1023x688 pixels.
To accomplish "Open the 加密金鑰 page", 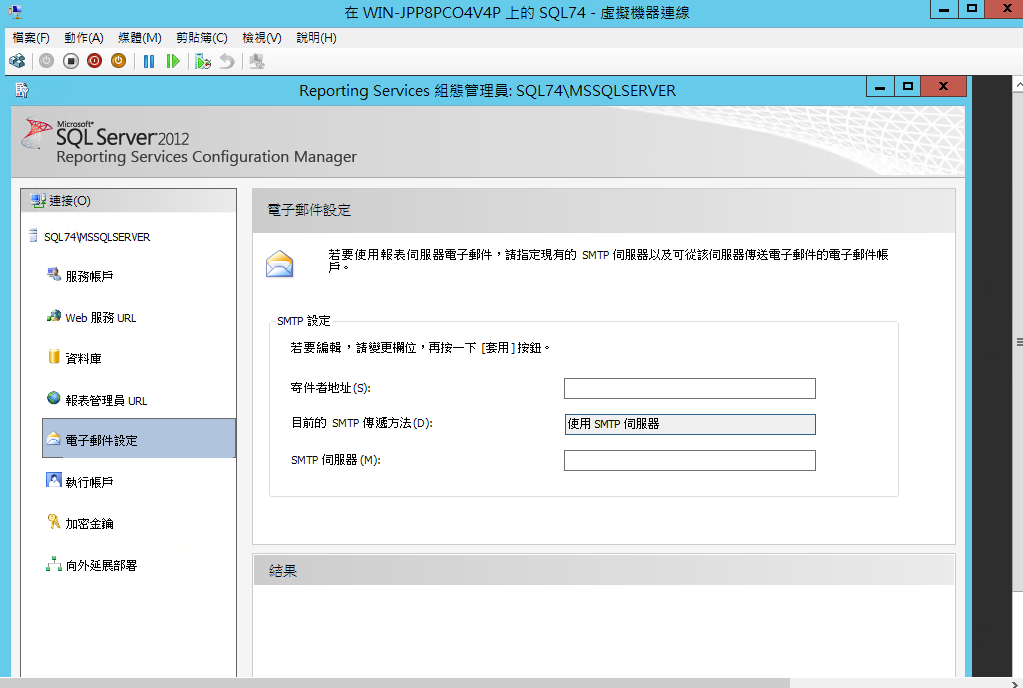I will [89, 524].
